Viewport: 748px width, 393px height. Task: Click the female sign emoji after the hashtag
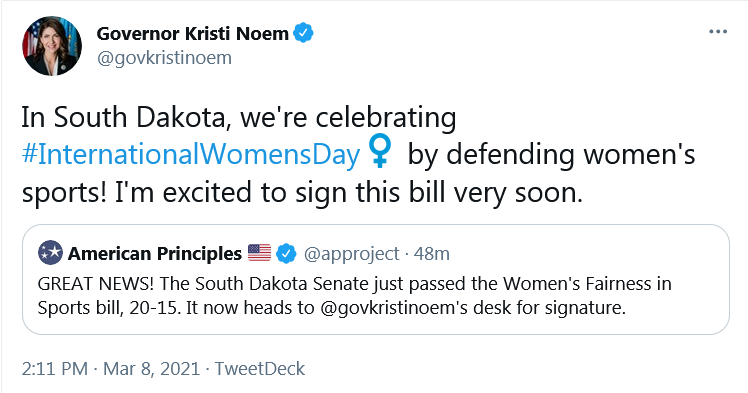(x=380, y=151)
